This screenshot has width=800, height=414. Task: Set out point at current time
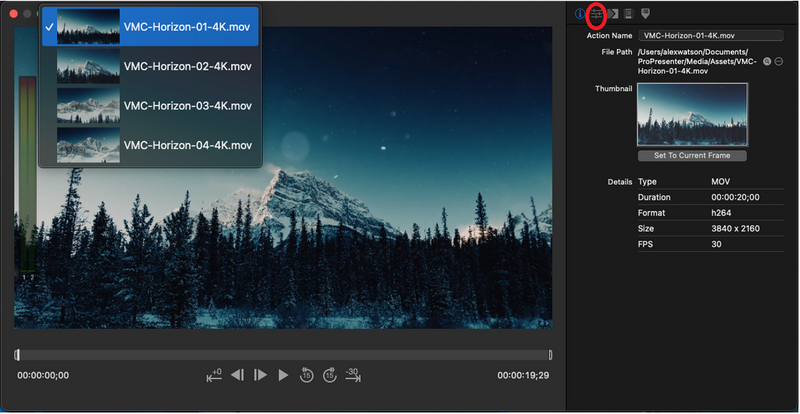(353, 375)
